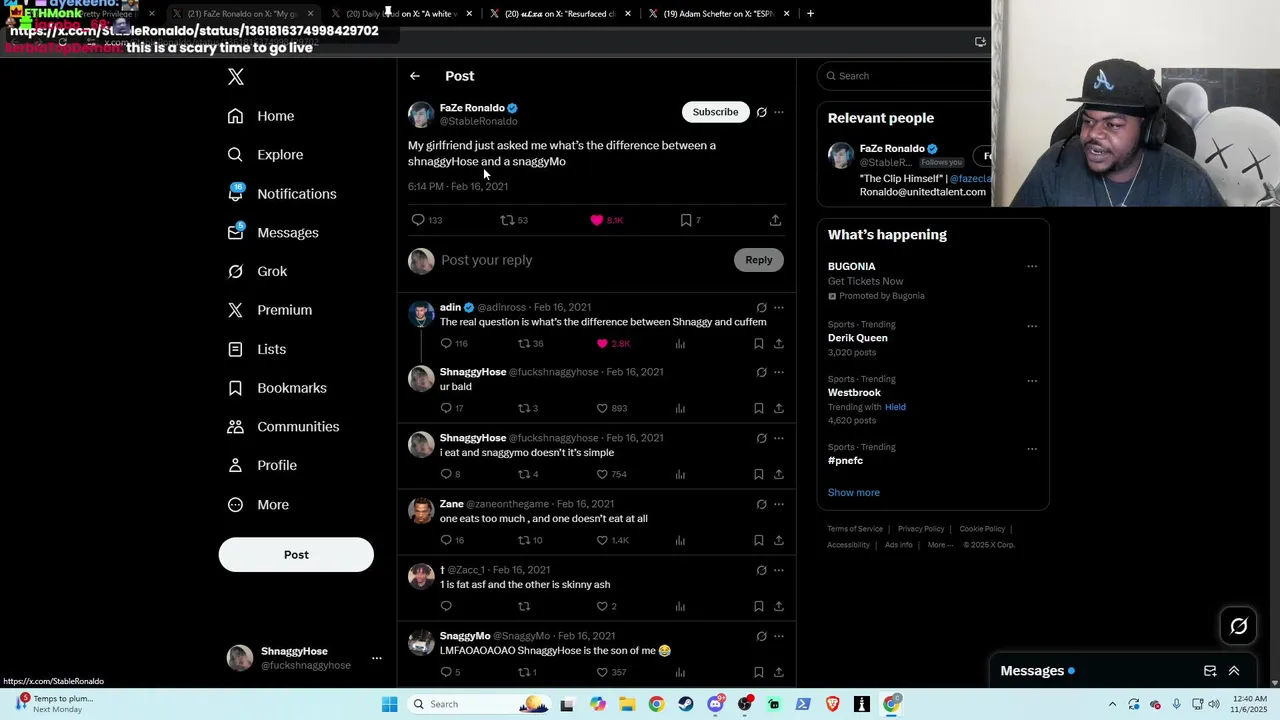The width and height of the screenshot is (1280, 720).
Task: Open Grok from the sidebar
Action: coord(257,271)
